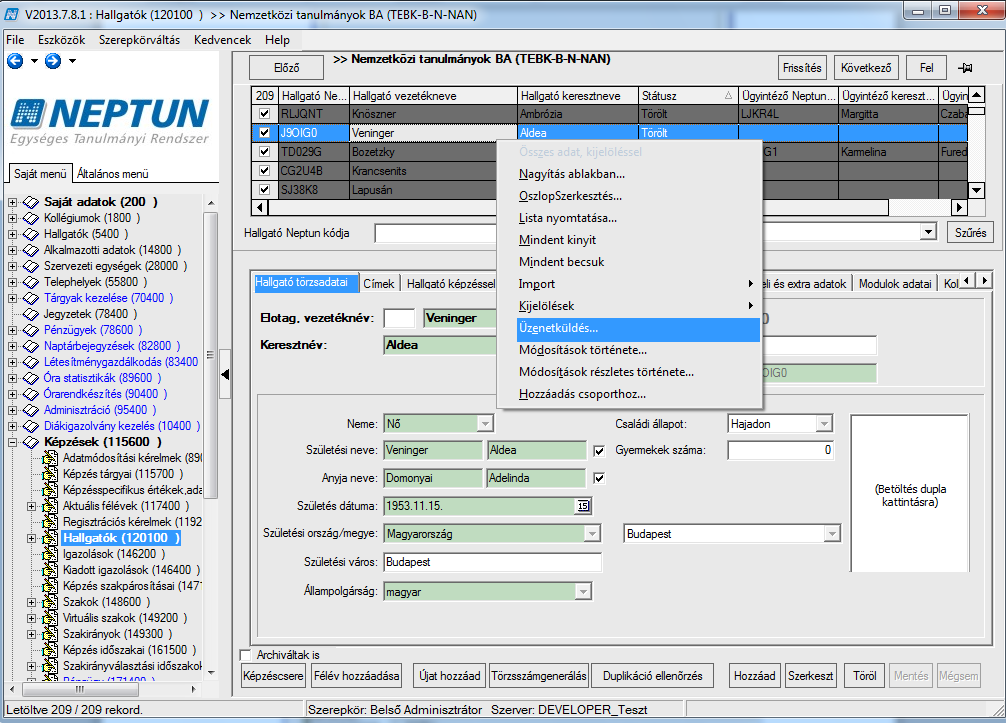The image size is (1006, 723).
Task: Click the Gyermekek száma input field
Action: 781,450
